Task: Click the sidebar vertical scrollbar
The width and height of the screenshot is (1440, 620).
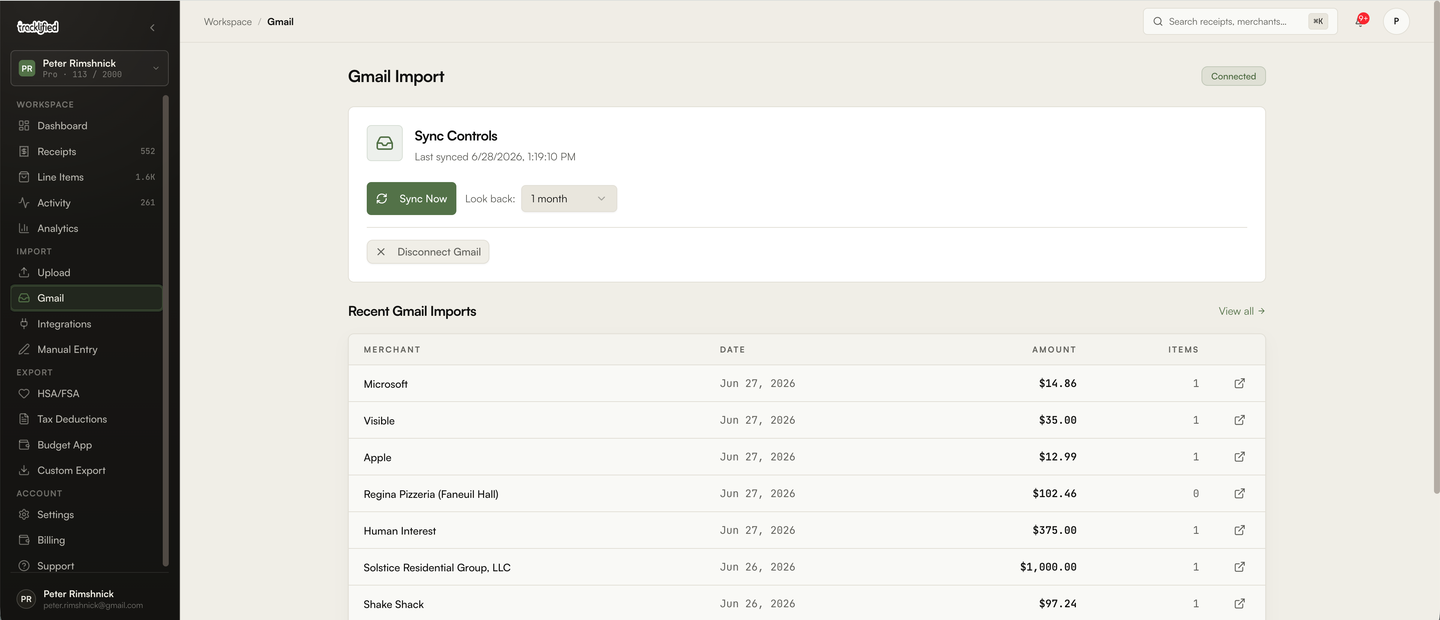Action: [x=166, y=330]
